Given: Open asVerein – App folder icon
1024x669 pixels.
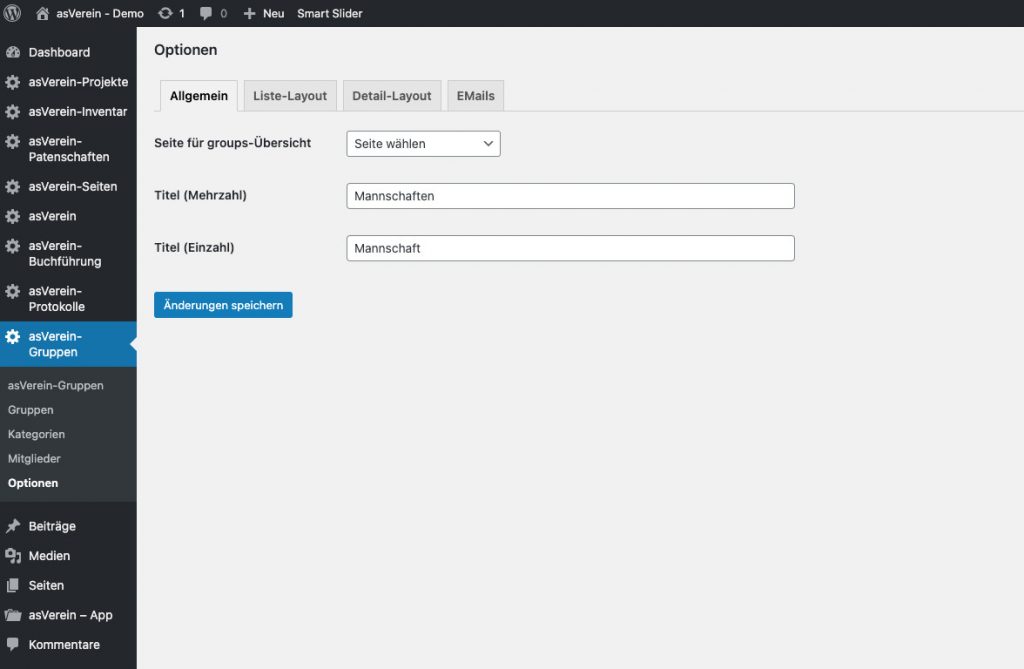Looking at the screenshot, I should (x=13, y=615).
